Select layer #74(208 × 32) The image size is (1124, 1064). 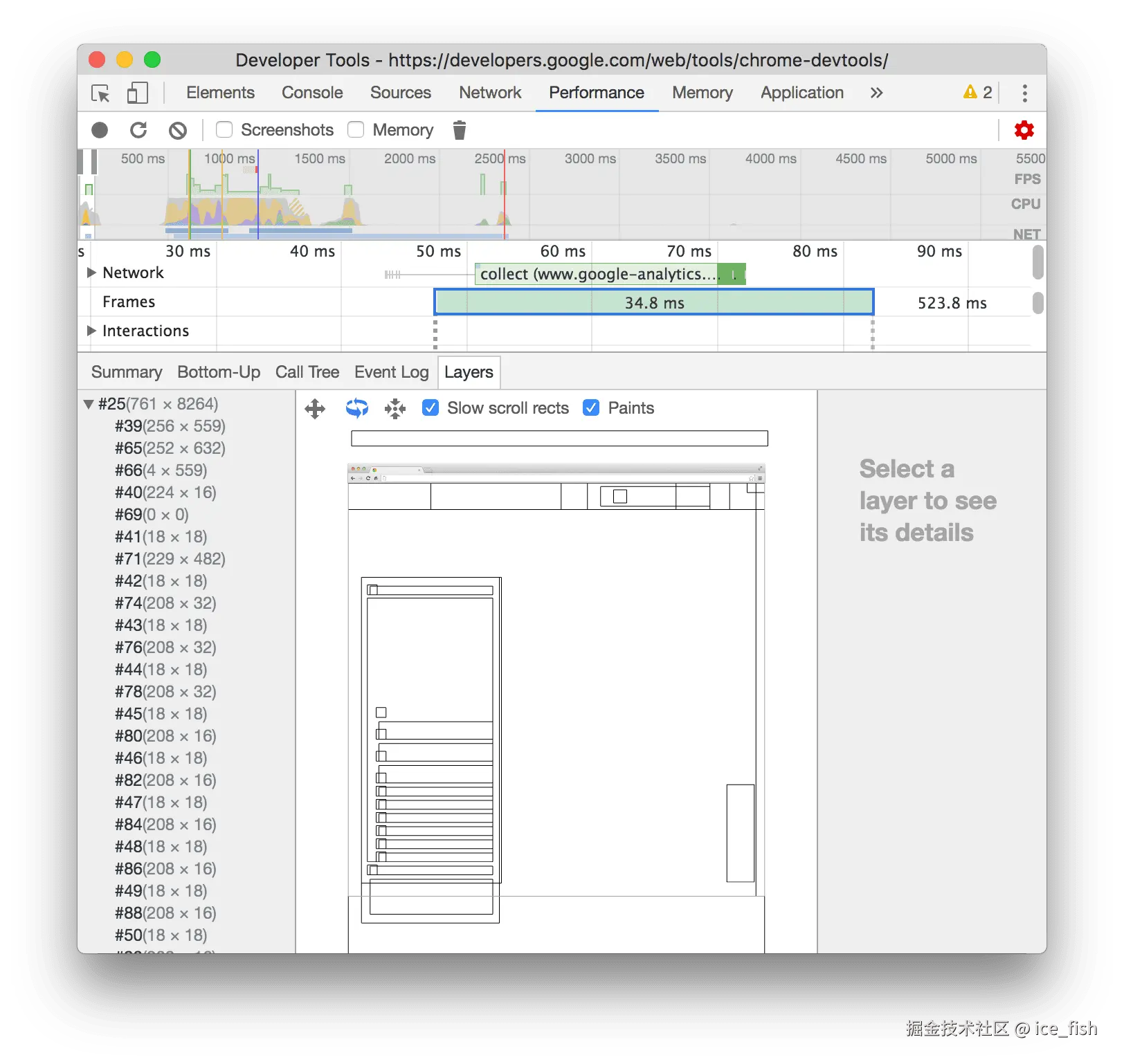165,603
